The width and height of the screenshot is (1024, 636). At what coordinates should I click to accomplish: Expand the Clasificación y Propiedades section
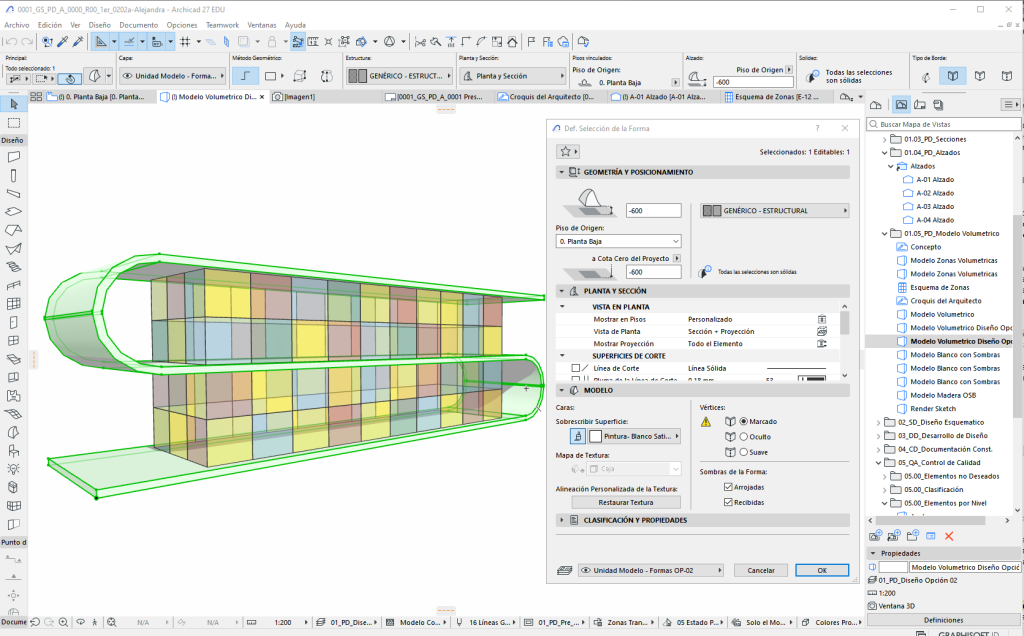pyautogui.click(x=562, y=520)
